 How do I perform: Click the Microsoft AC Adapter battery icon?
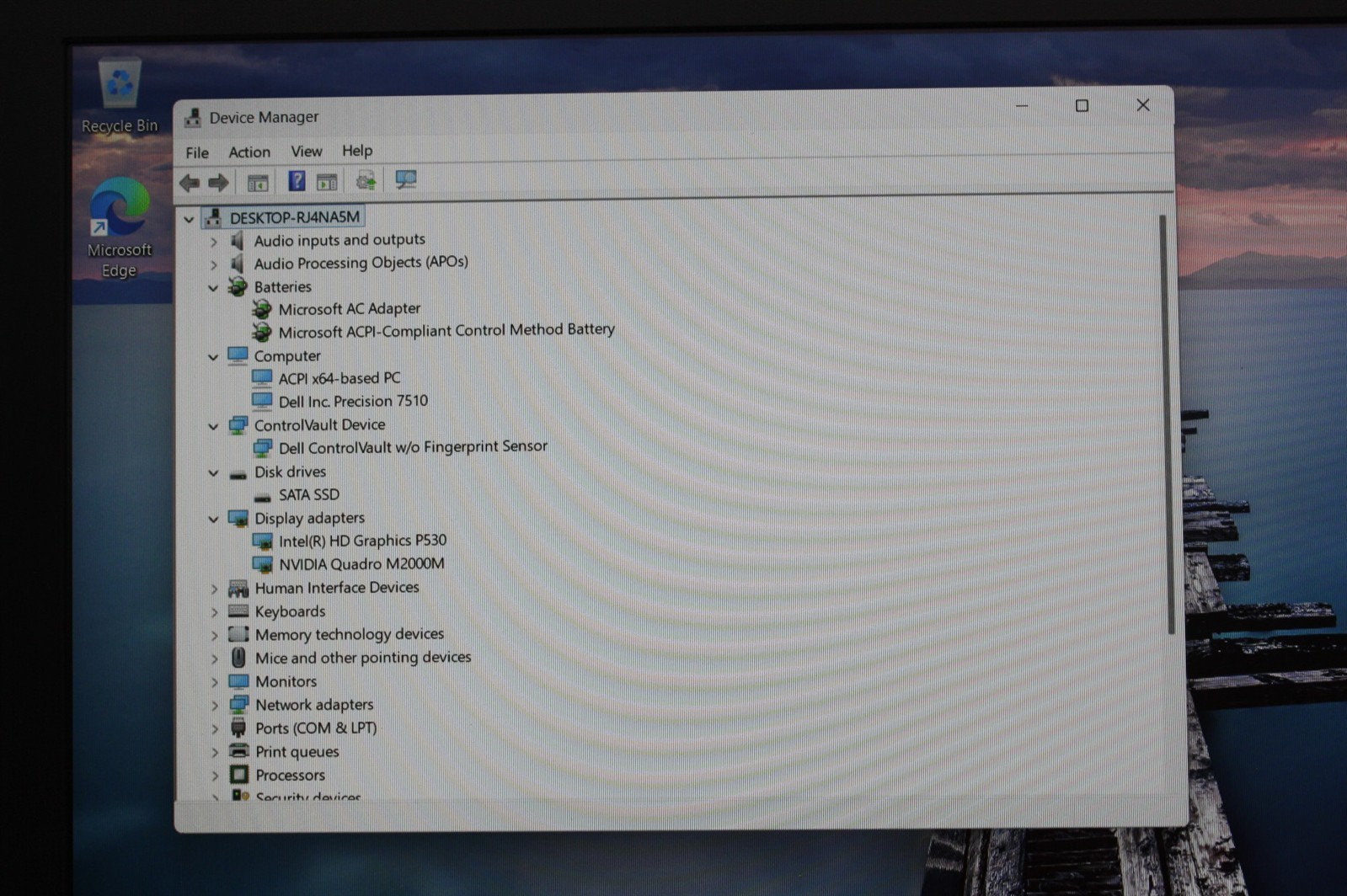(x=262, y=310)
